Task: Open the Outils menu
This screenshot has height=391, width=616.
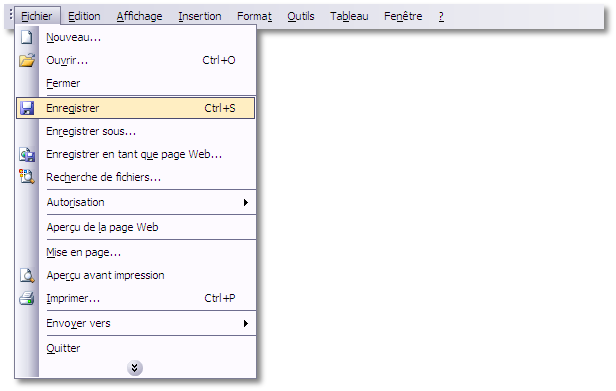Action: click(301, 16)
